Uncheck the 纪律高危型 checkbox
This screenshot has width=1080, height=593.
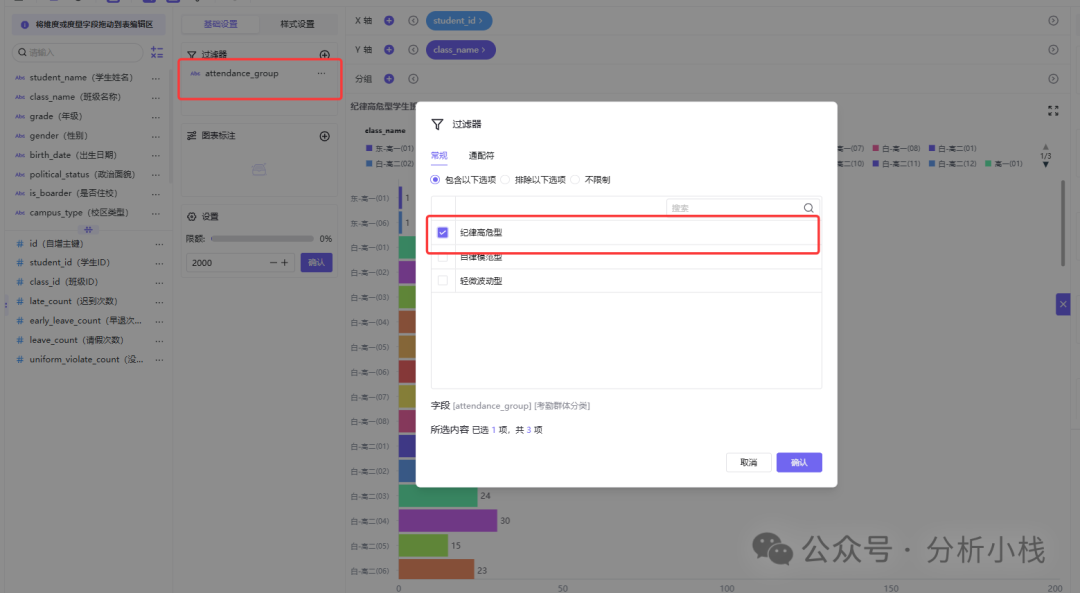pos(443,233)
